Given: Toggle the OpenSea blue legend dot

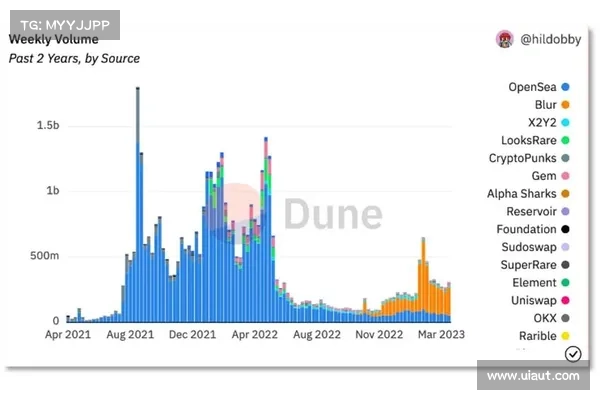Looking at the screenshot, I should (565, 87).
